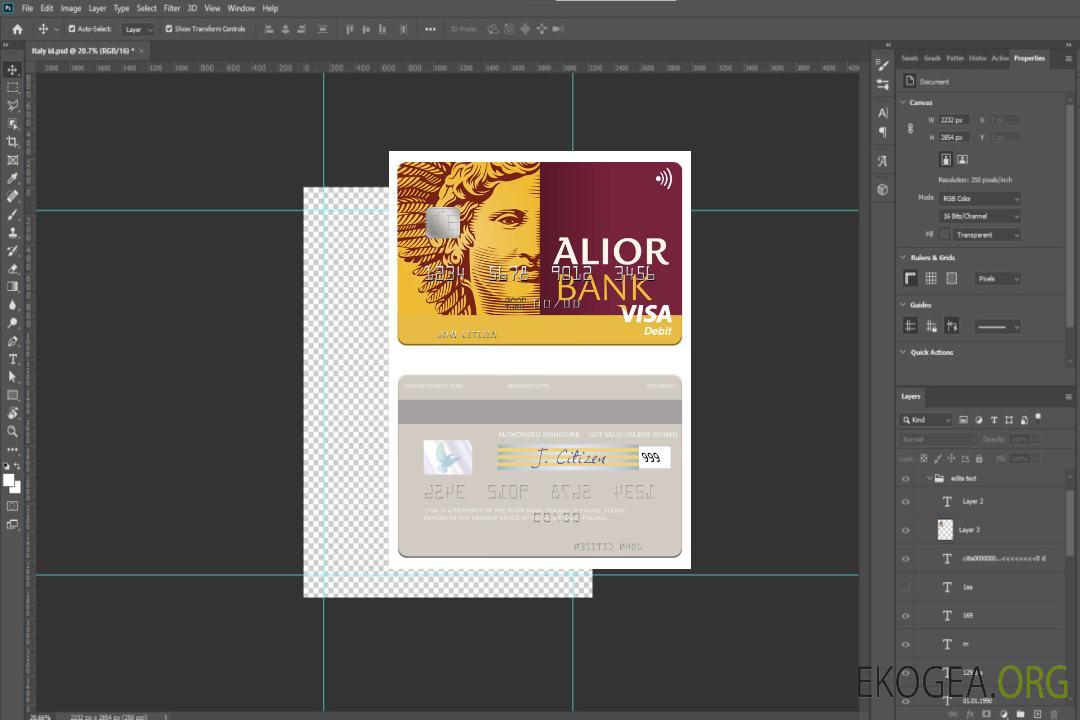Toggle Show Transform Controls checkbox
The width and height of the screenshot is (1080, 720).
(169, 29)
